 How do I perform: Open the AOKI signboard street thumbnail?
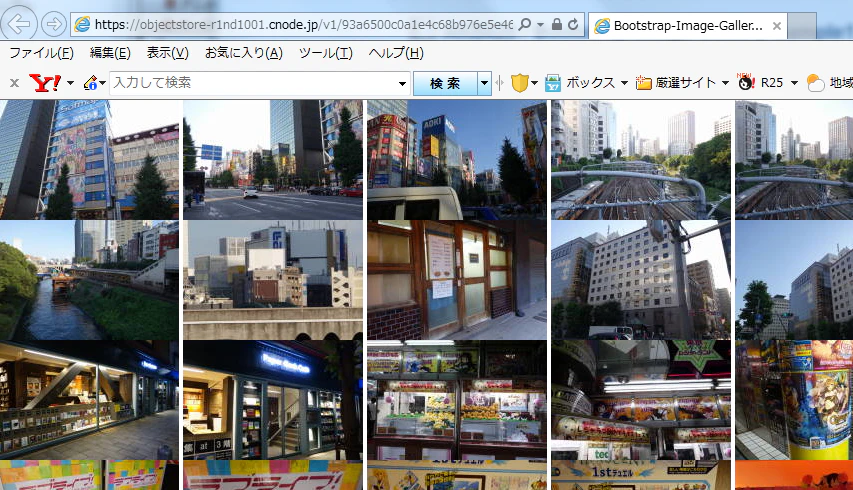click(457, 160)
